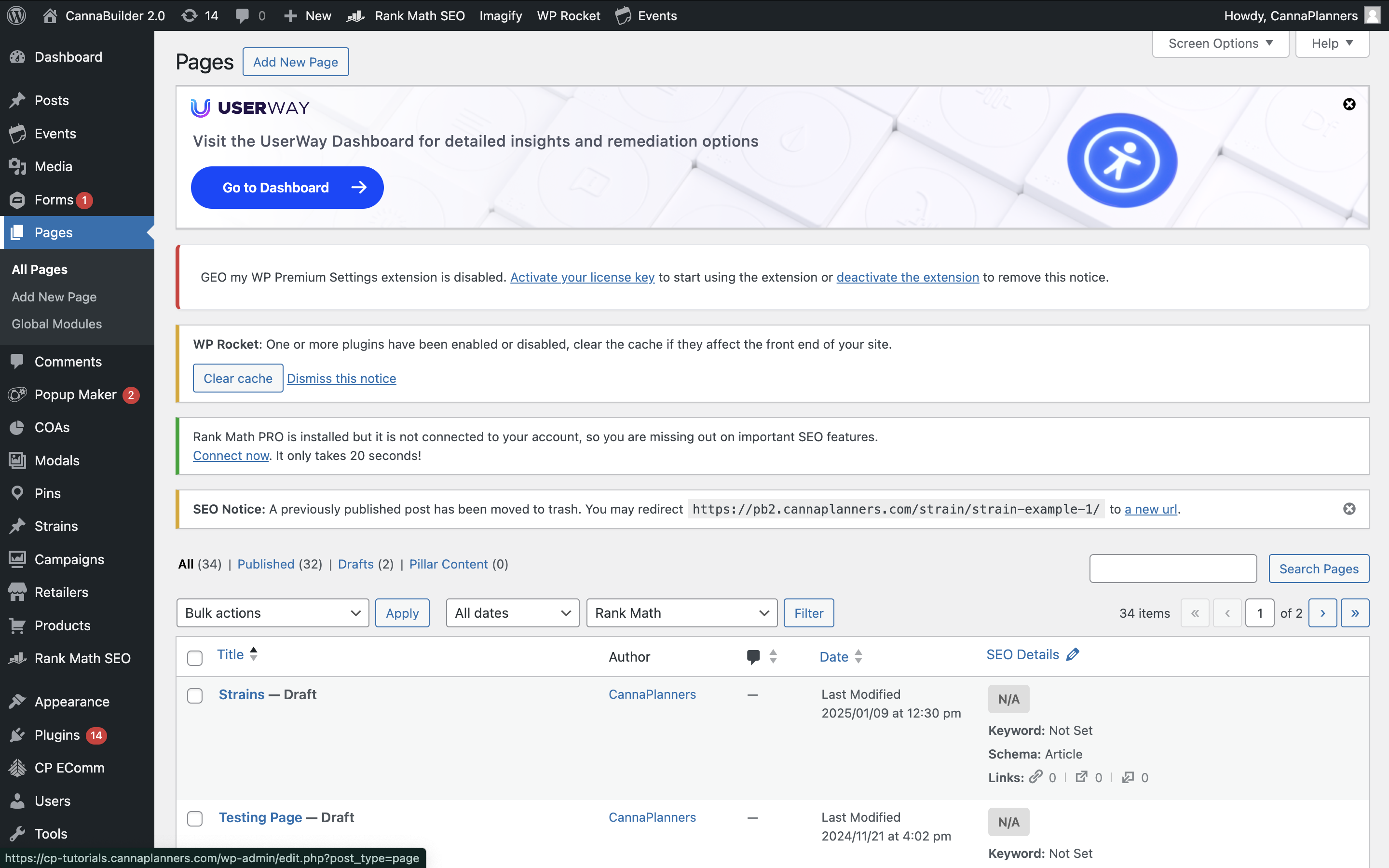
Task: Open the Rank Math filter dropdown
Action: pyautogui.click(x=681, y=613)
